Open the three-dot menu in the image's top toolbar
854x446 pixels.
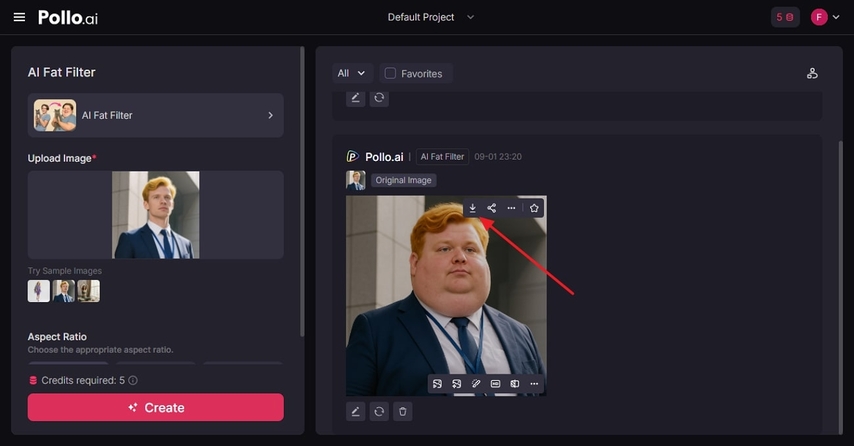(511, 208)
